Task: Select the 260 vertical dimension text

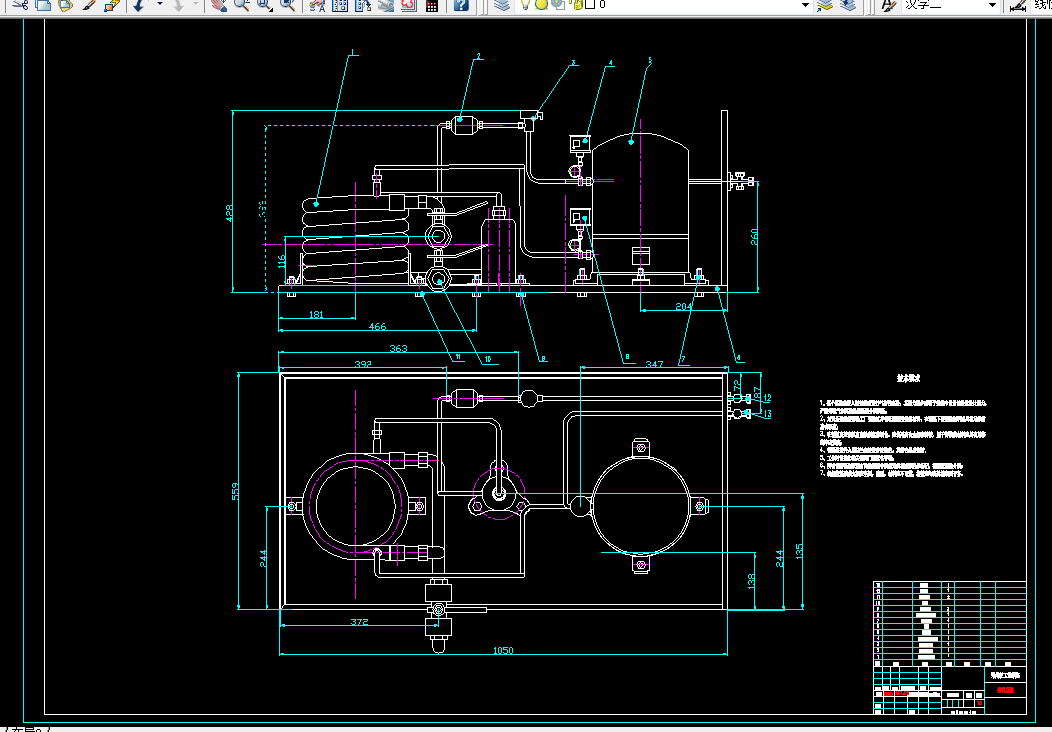Action: (754, 237)
